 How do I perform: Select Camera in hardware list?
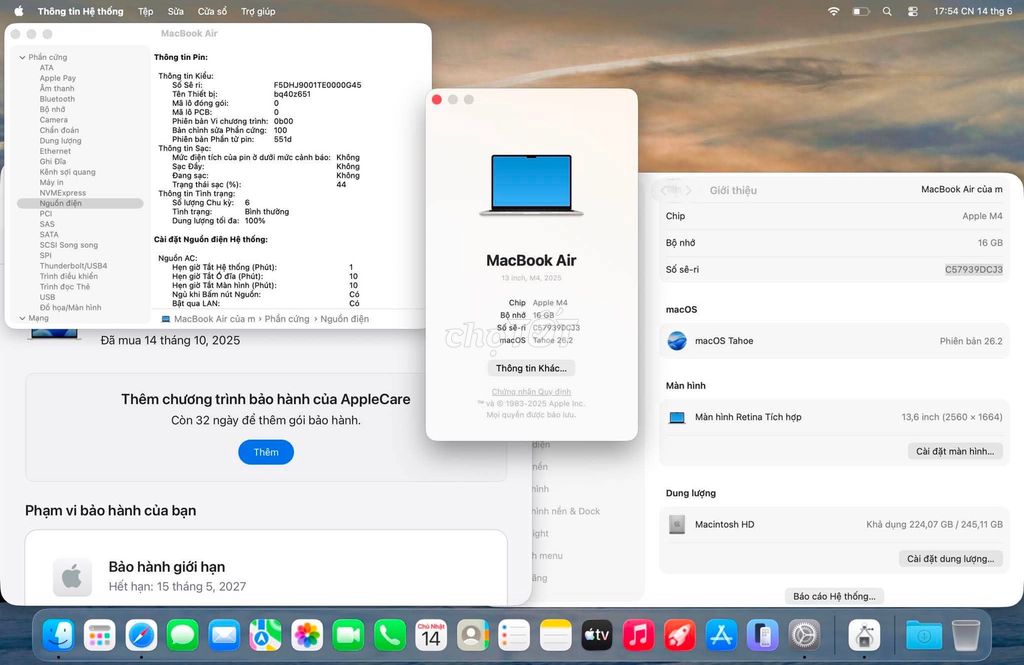coord(54,120)
